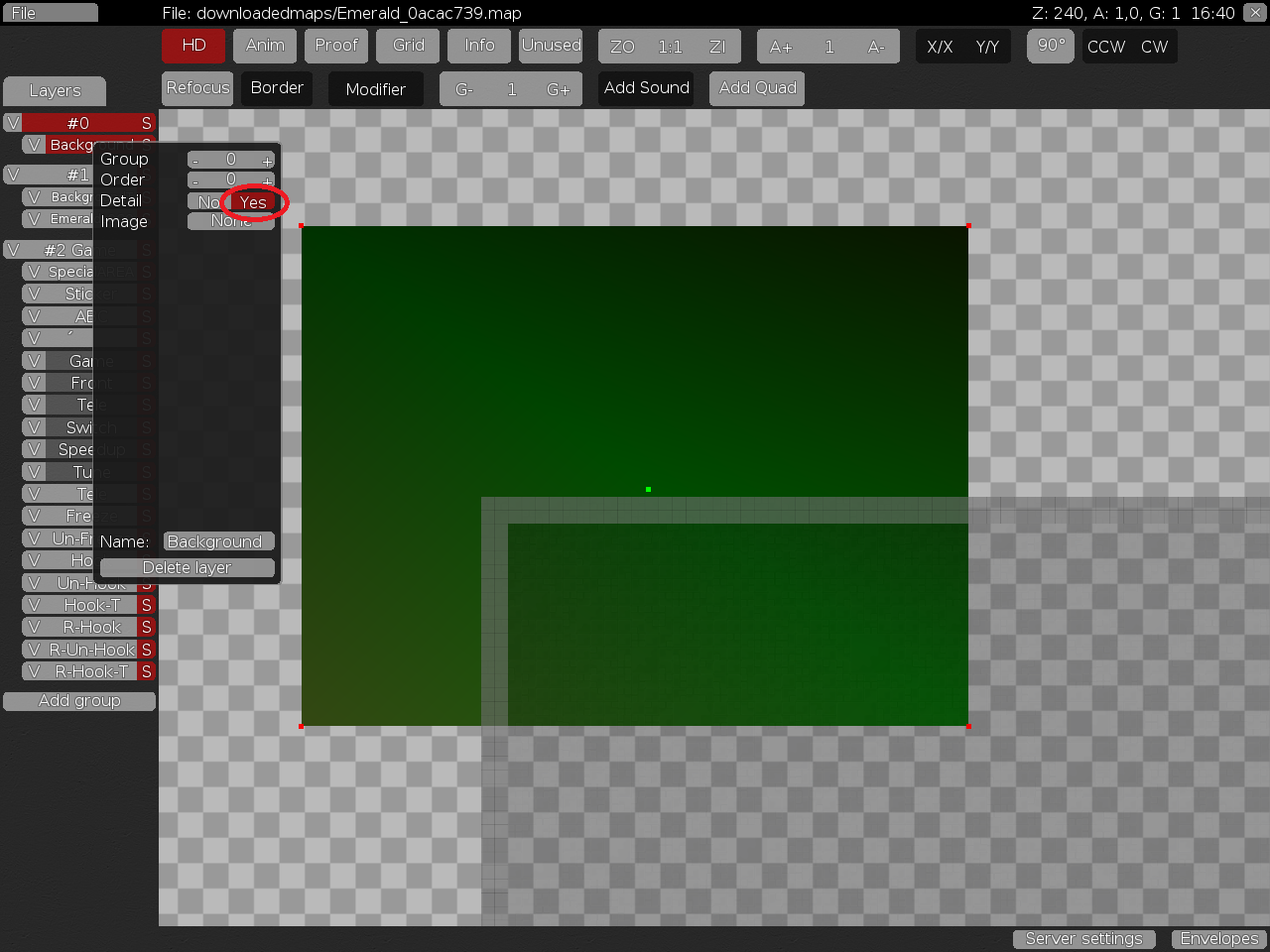Set Detail to No
Viewport: 1270px width, 952px height.
[x=207, y=202]
